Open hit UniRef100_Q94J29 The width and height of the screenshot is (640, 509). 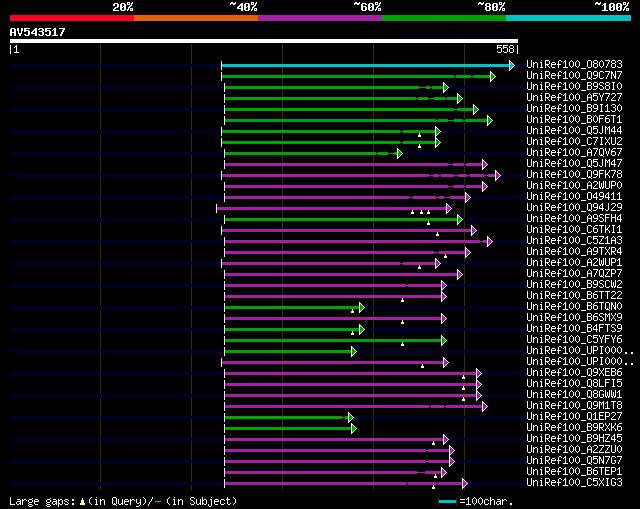click(x=574, y=208)
